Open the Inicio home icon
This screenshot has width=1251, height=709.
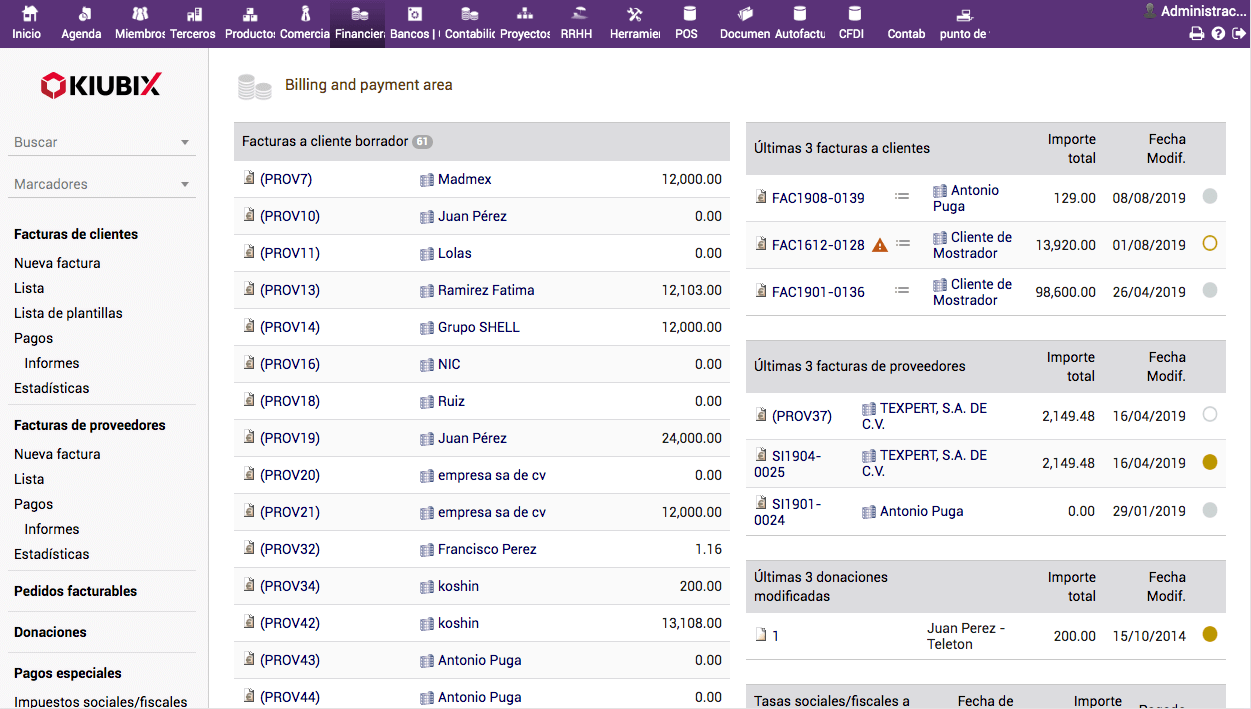(27, 23)
